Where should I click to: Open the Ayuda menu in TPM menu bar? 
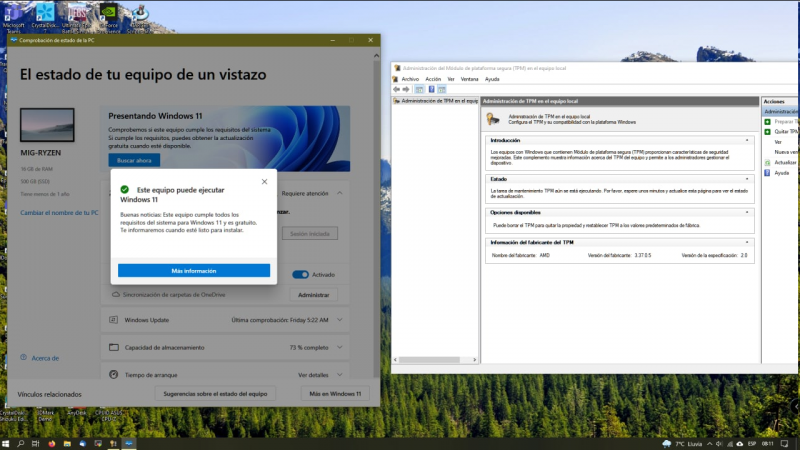pyautogui.click(x=492, y=79)
